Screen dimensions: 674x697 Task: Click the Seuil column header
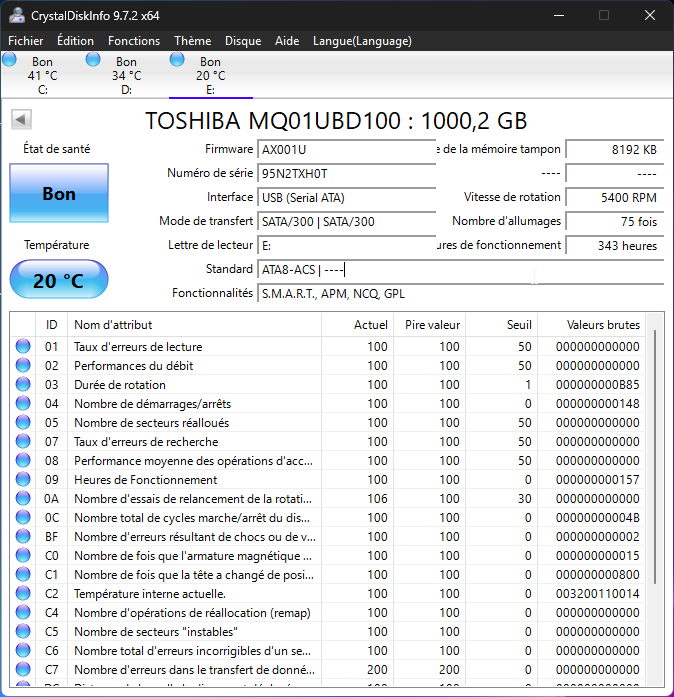(x=501, y=324)
